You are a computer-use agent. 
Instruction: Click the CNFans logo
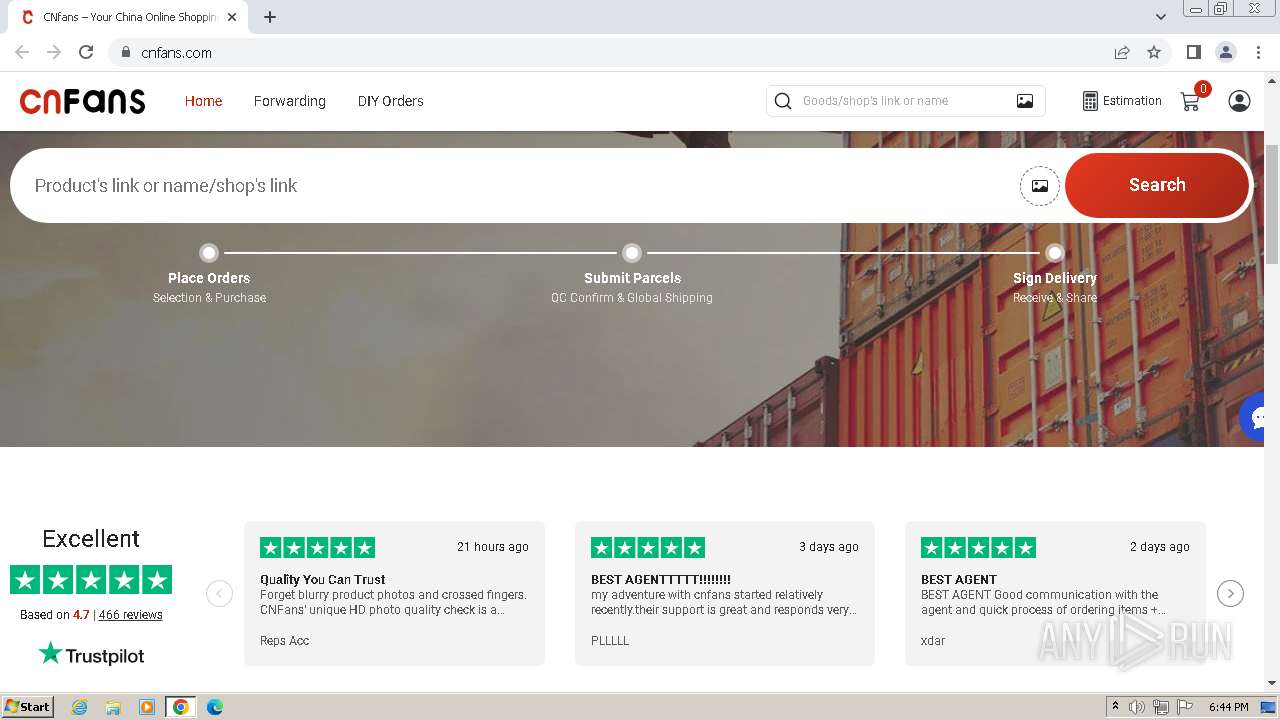[x=83, y=101]
